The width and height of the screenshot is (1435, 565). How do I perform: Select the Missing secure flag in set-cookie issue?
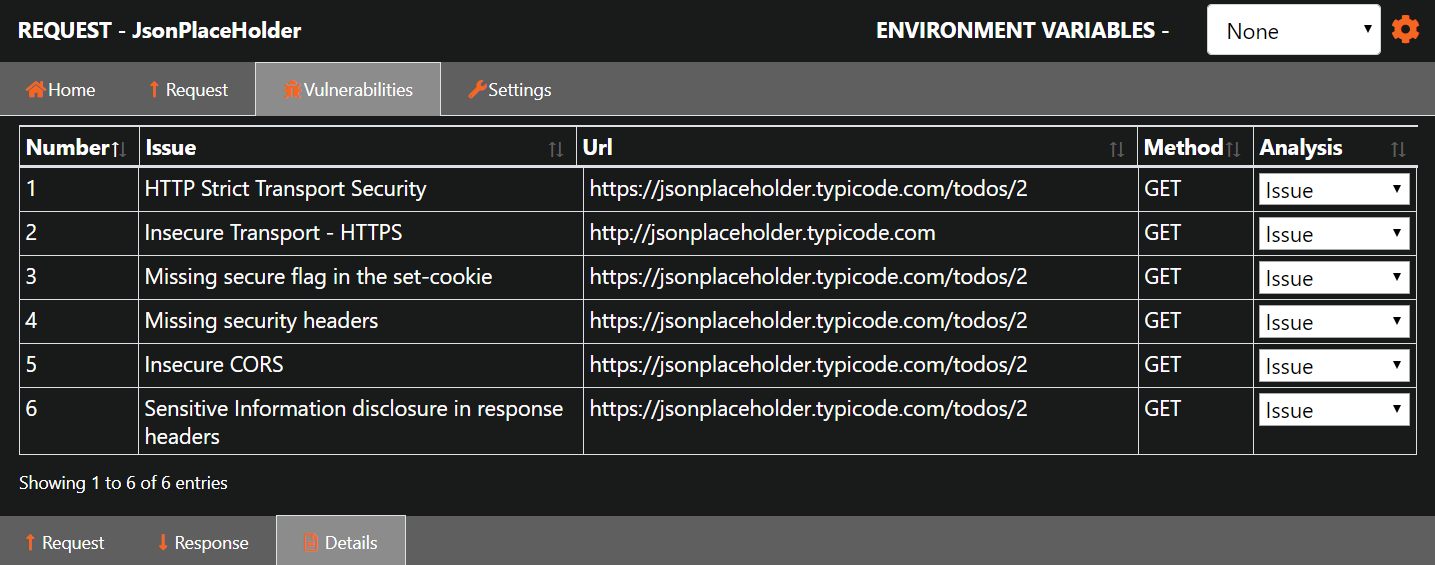[318, 277]
